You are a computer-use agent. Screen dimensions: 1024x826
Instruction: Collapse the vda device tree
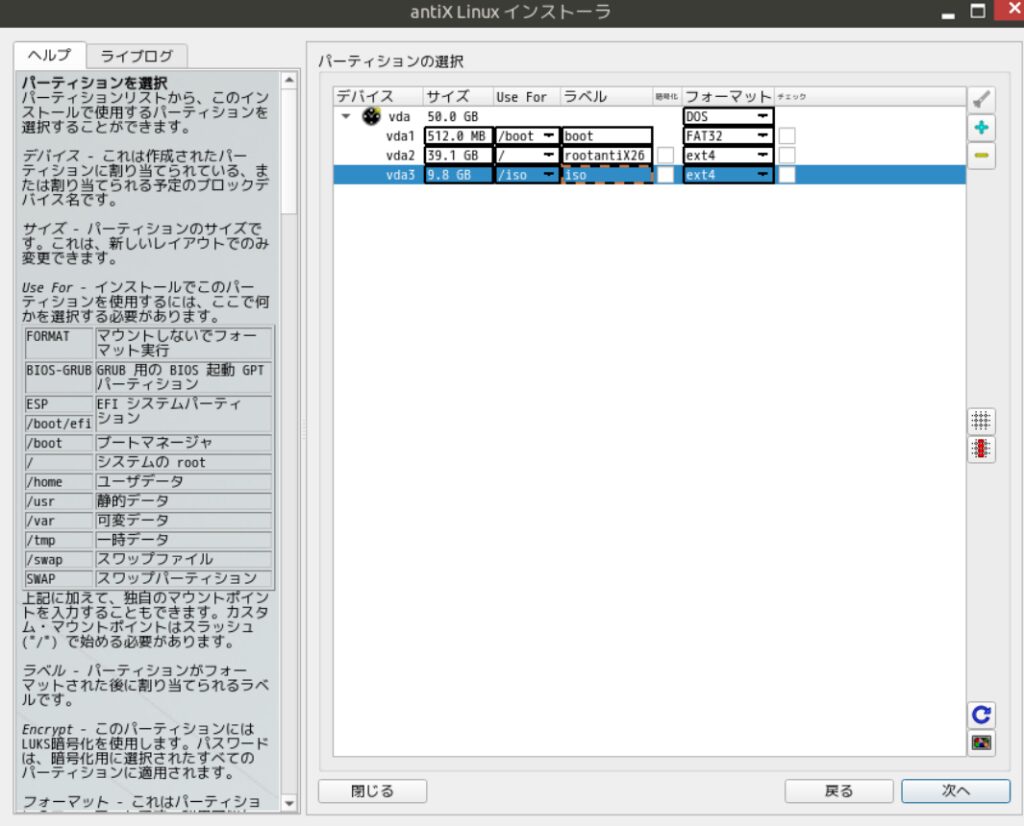coord(346,116)
